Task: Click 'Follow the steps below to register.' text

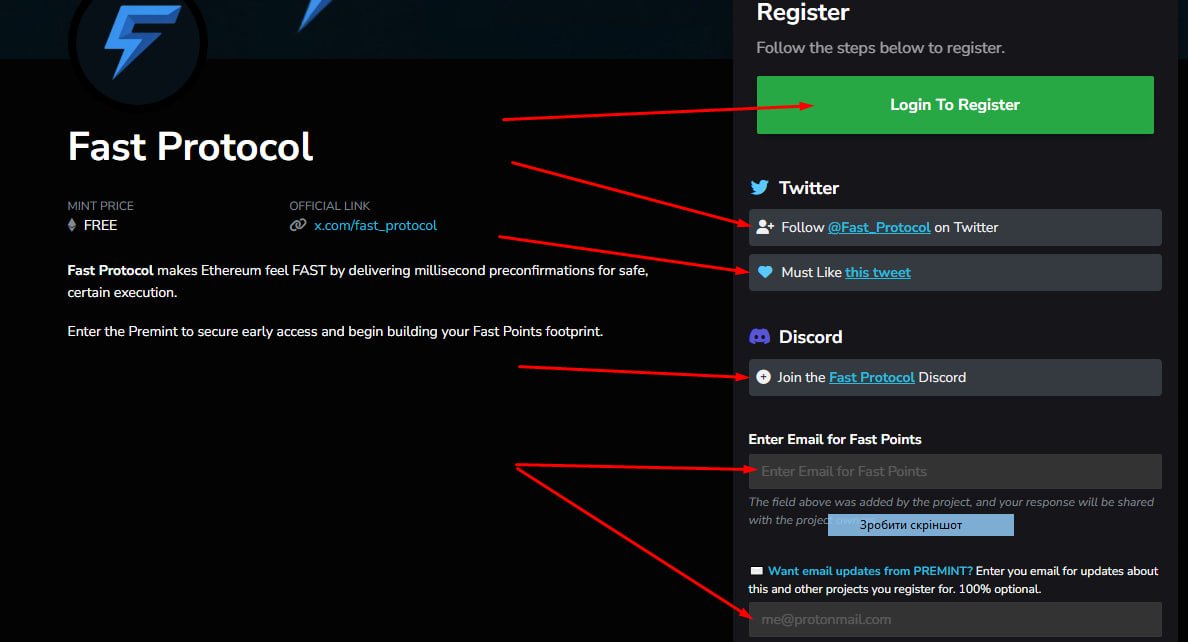Action: (880, 48)
